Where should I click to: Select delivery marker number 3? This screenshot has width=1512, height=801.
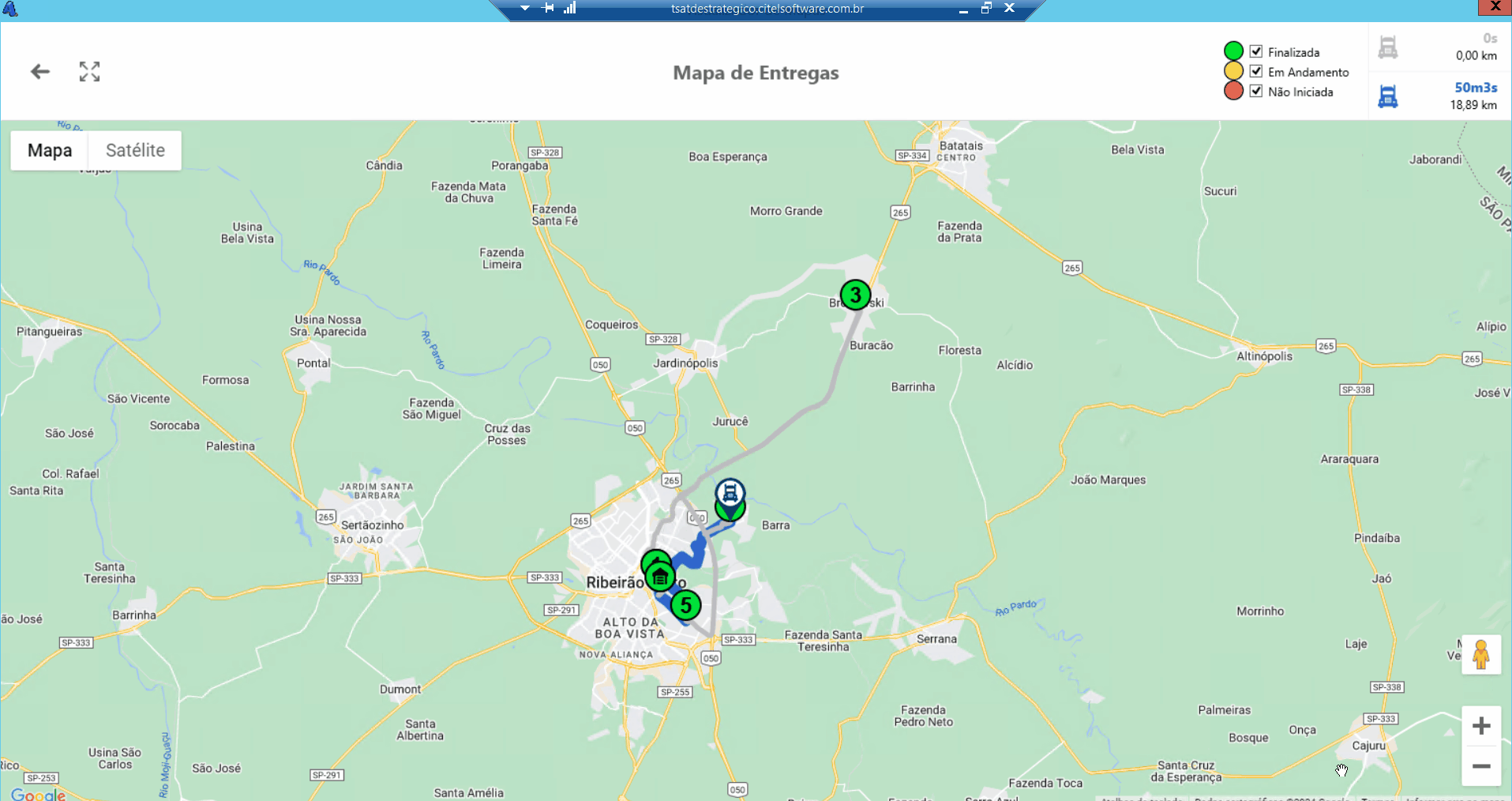pyautogui.click(x=855, y=295)
